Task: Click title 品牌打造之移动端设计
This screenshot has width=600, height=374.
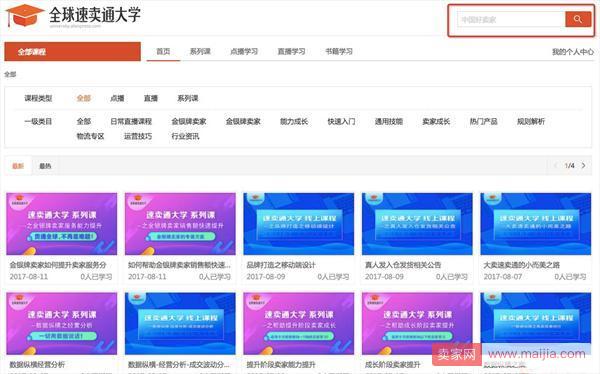Action: tap(281, 265)
